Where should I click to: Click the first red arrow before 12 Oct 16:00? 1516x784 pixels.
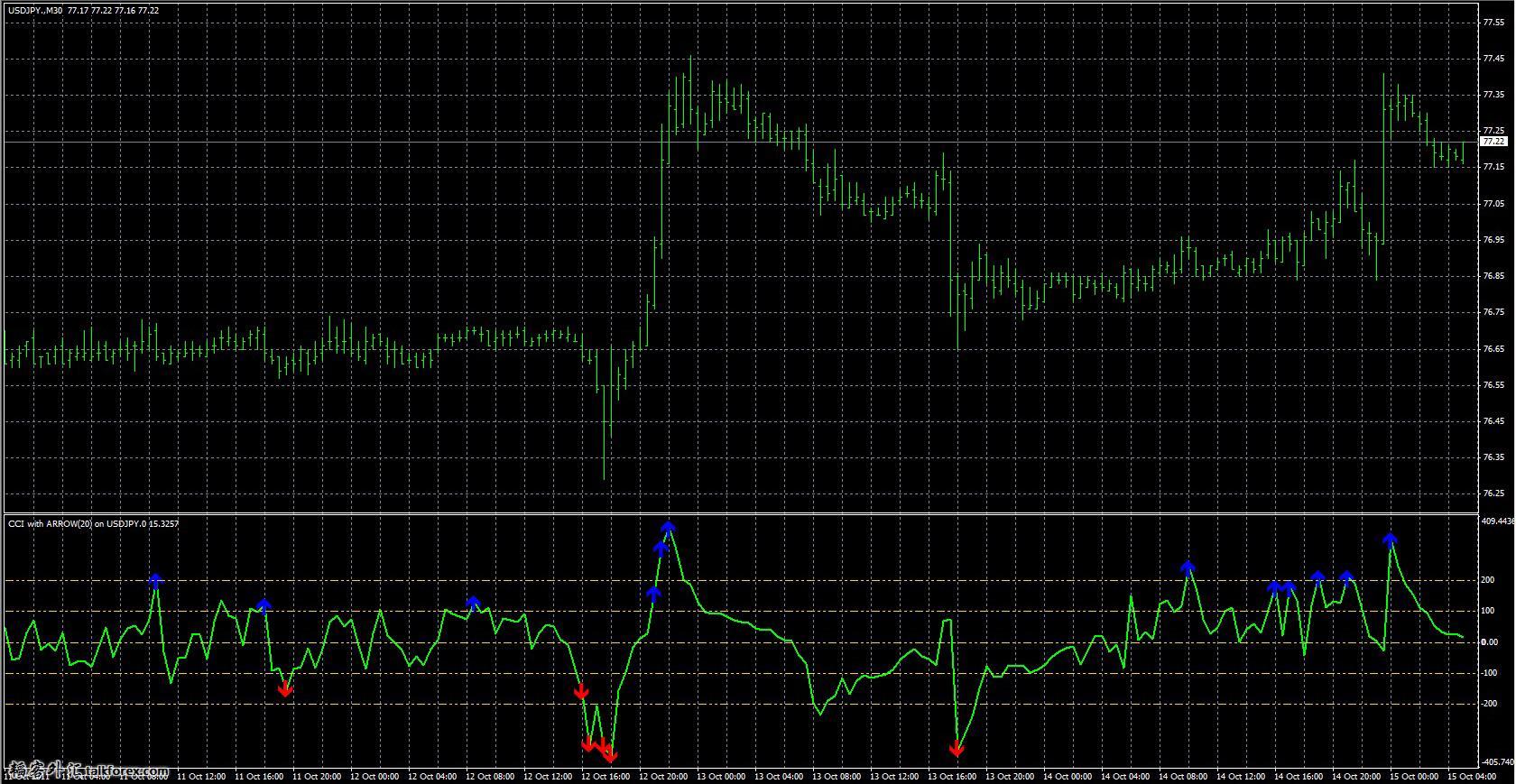(581, 692)
